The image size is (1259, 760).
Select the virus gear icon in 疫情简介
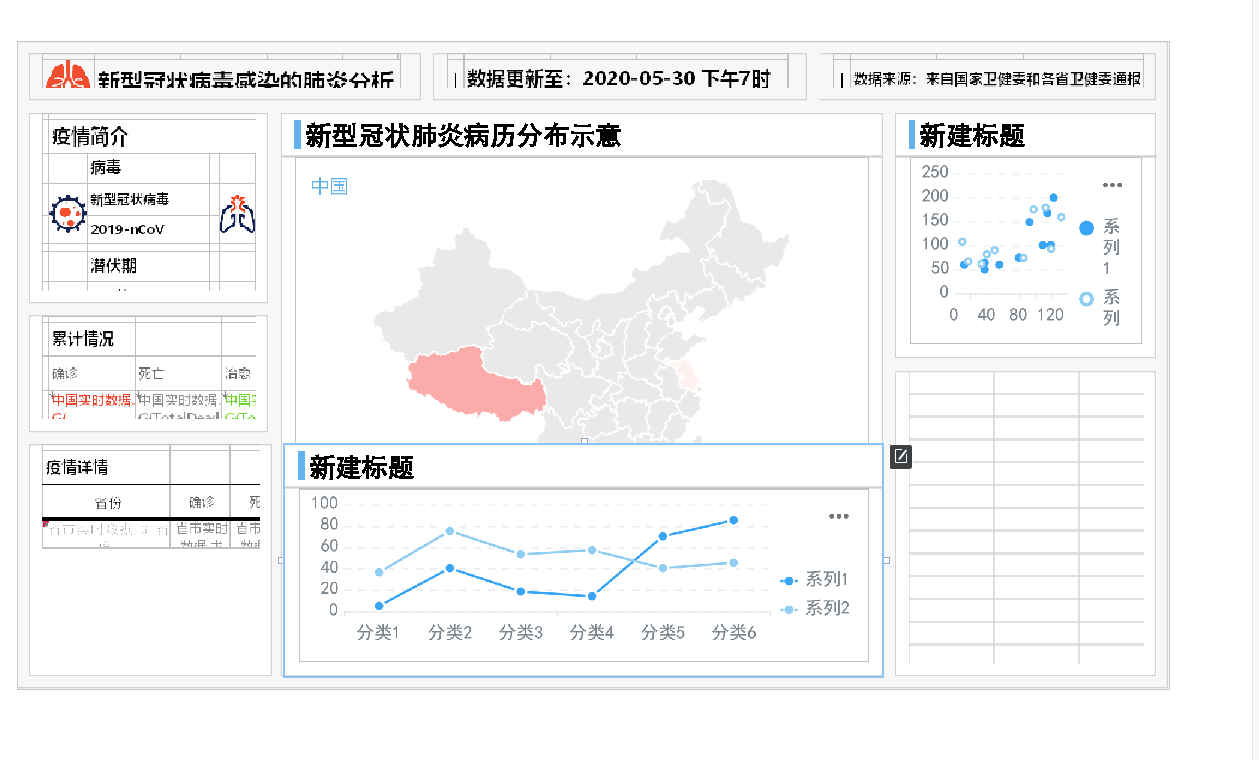coord(67,213)
